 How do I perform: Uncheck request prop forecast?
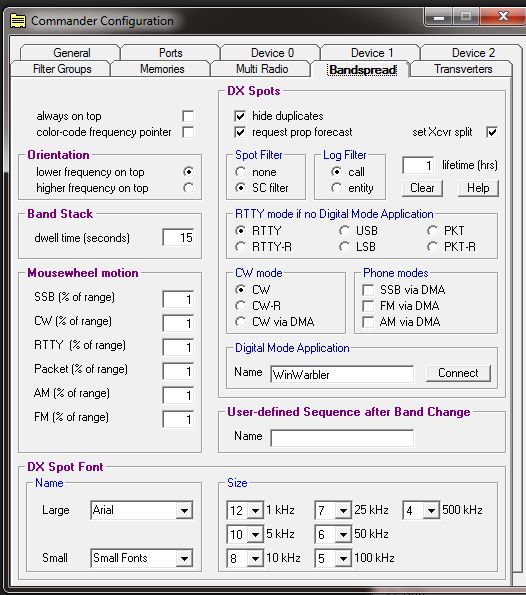[x=240, y=132]
